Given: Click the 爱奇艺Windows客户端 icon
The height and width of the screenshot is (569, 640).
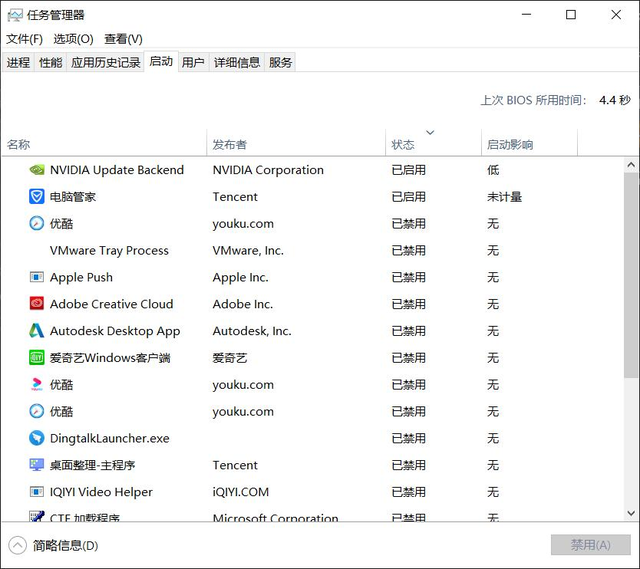Looking at the screenshot, I should tap(37, 358).
